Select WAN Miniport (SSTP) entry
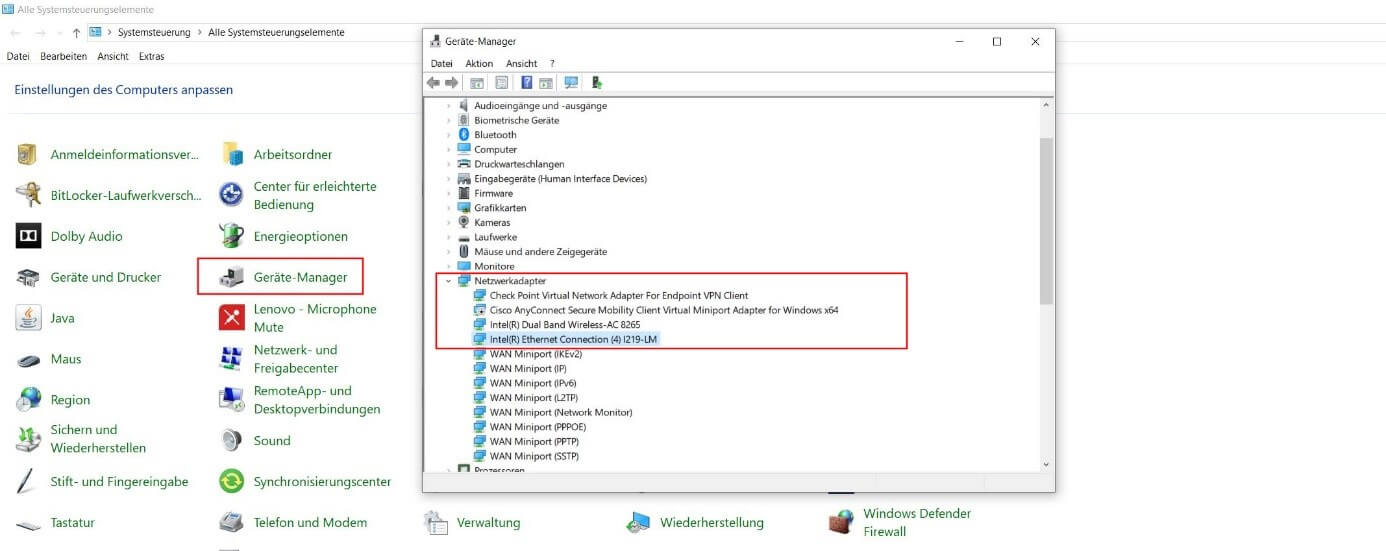Image resolution: width=1386 pixels, height=551 pixels. (534, 456)
